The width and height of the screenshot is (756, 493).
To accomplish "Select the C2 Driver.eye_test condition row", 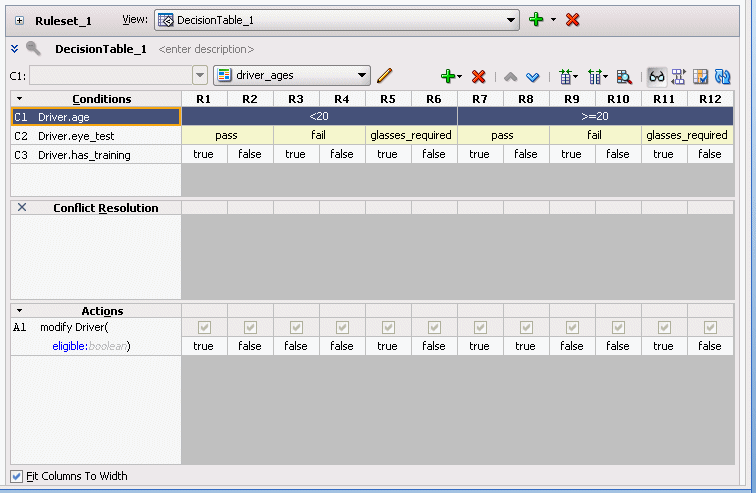I will click(95, 136).
